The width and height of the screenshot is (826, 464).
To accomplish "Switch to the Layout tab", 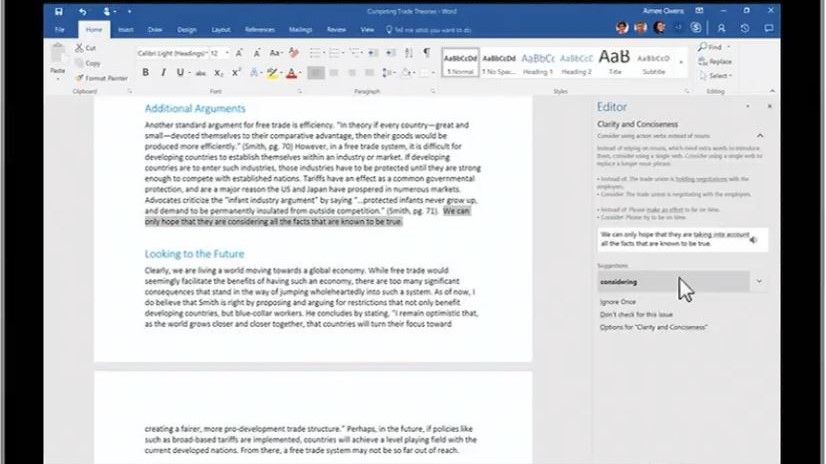I will pos(221,29).
